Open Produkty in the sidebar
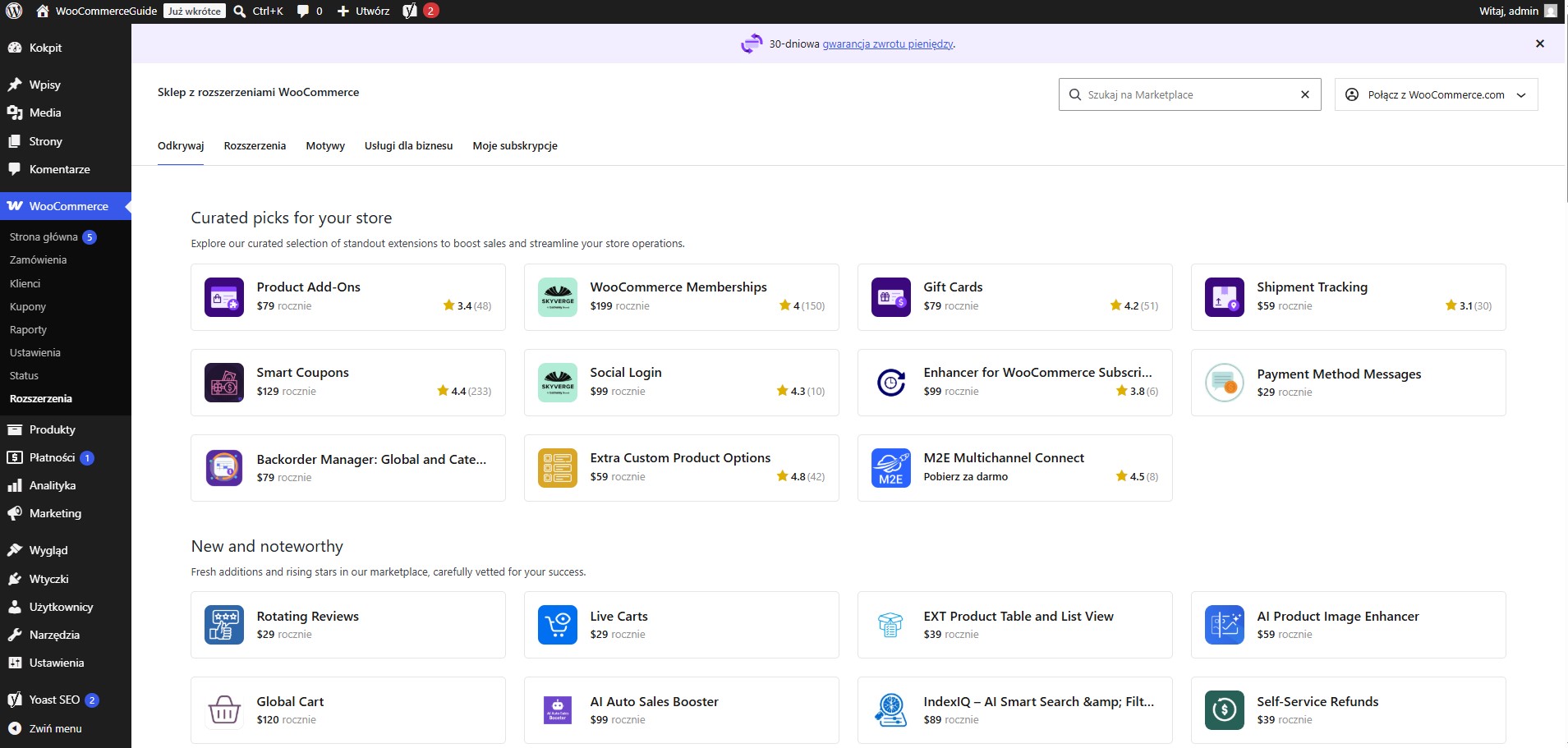The width and height of the screenshot is (1568, 748). 66,429
